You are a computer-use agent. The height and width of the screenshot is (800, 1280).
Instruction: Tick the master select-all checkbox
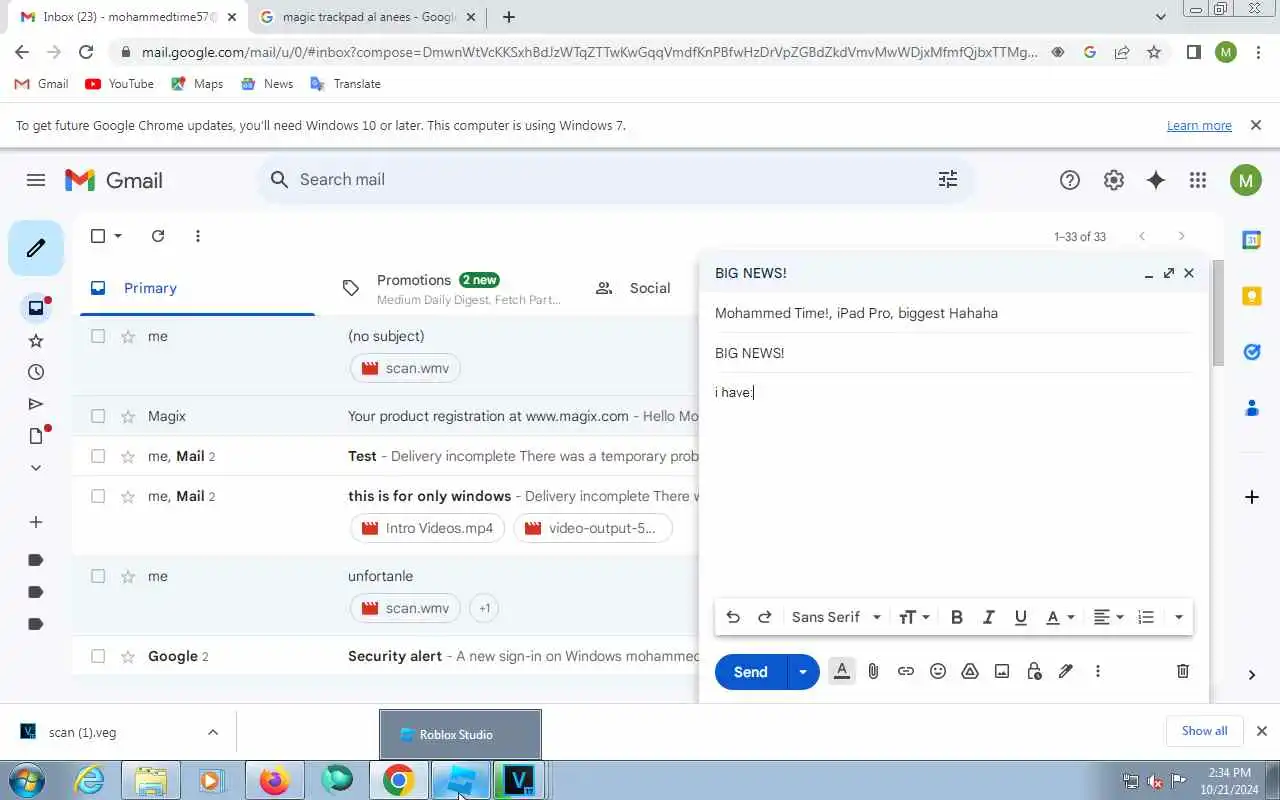pos(98,236)
